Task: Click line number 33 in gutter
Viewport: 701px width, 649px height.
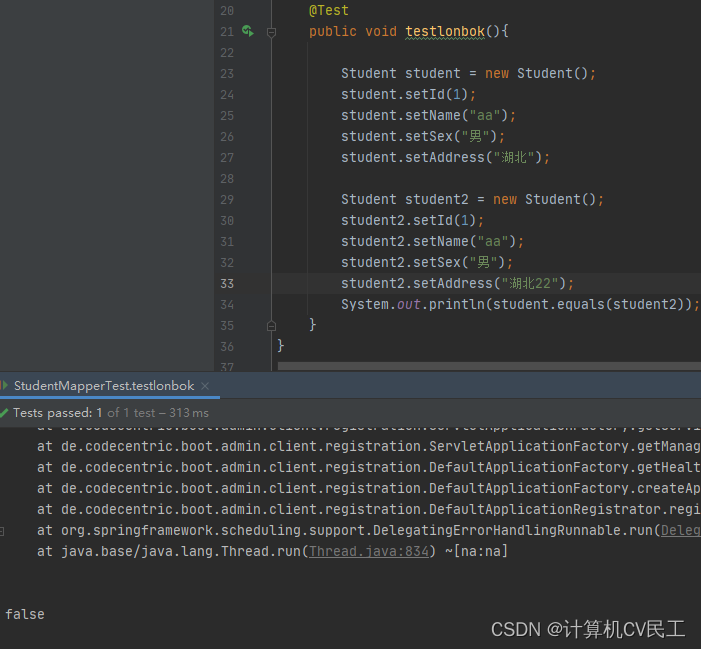Action: coord(227,283)
